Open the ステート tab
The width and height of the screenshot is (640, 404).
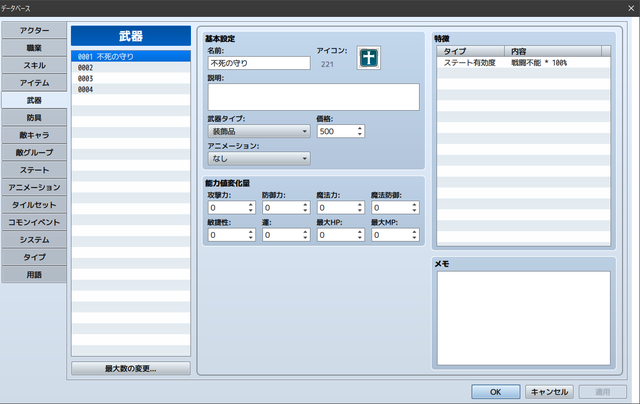pyautogui.click(x=34, y=170)
